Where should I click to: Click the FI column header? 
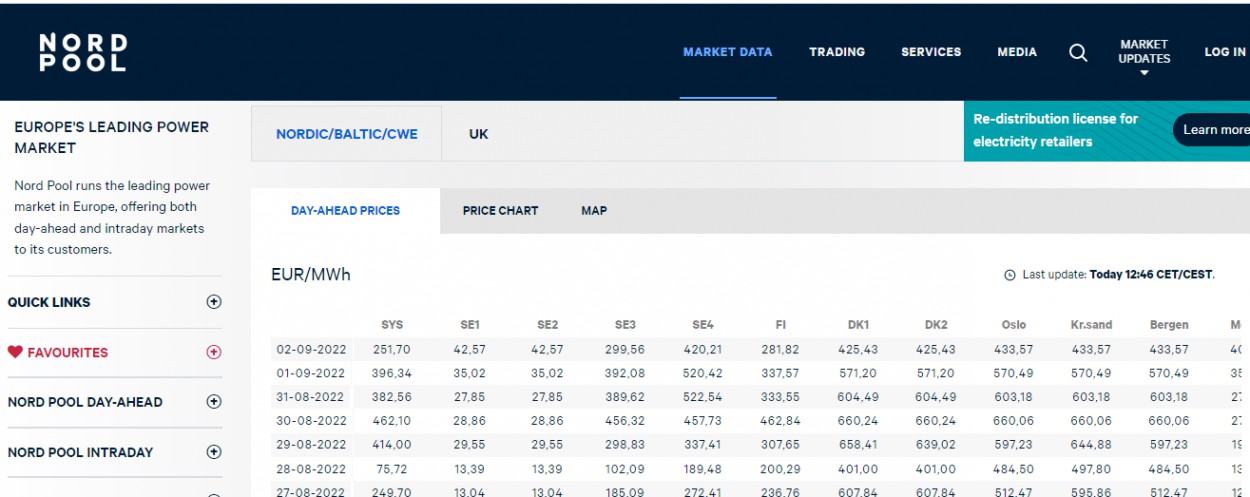(781, 325)
